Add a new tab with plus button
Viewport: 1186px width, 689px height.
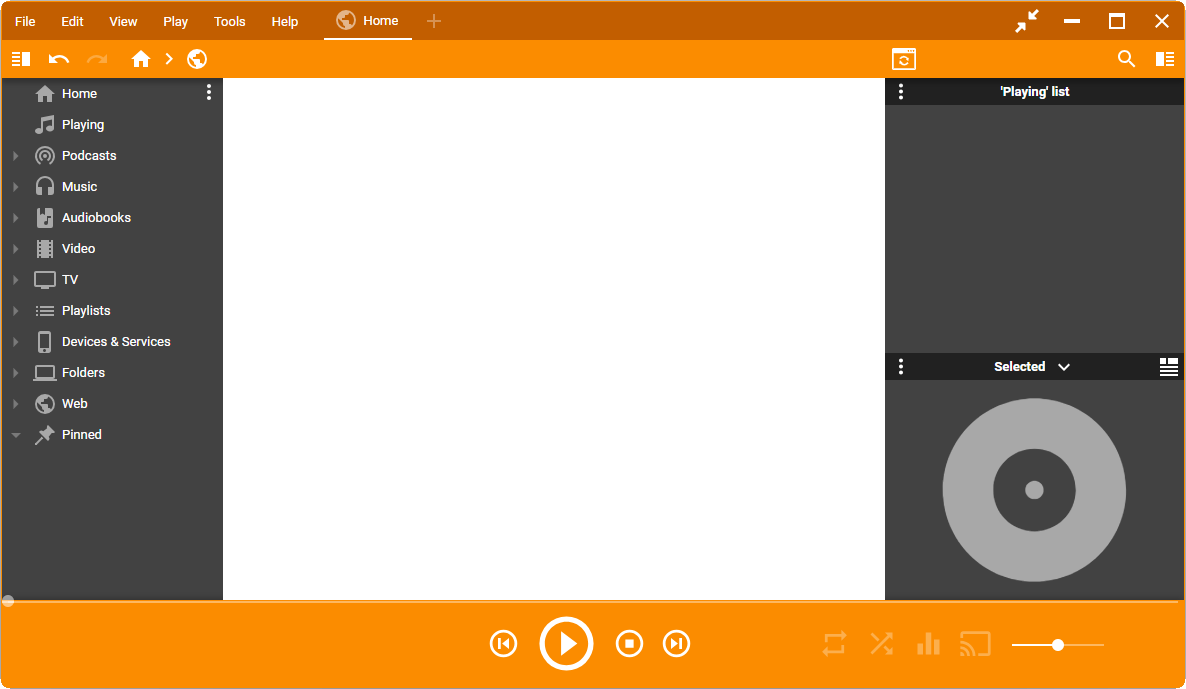[x=433, y=21]
